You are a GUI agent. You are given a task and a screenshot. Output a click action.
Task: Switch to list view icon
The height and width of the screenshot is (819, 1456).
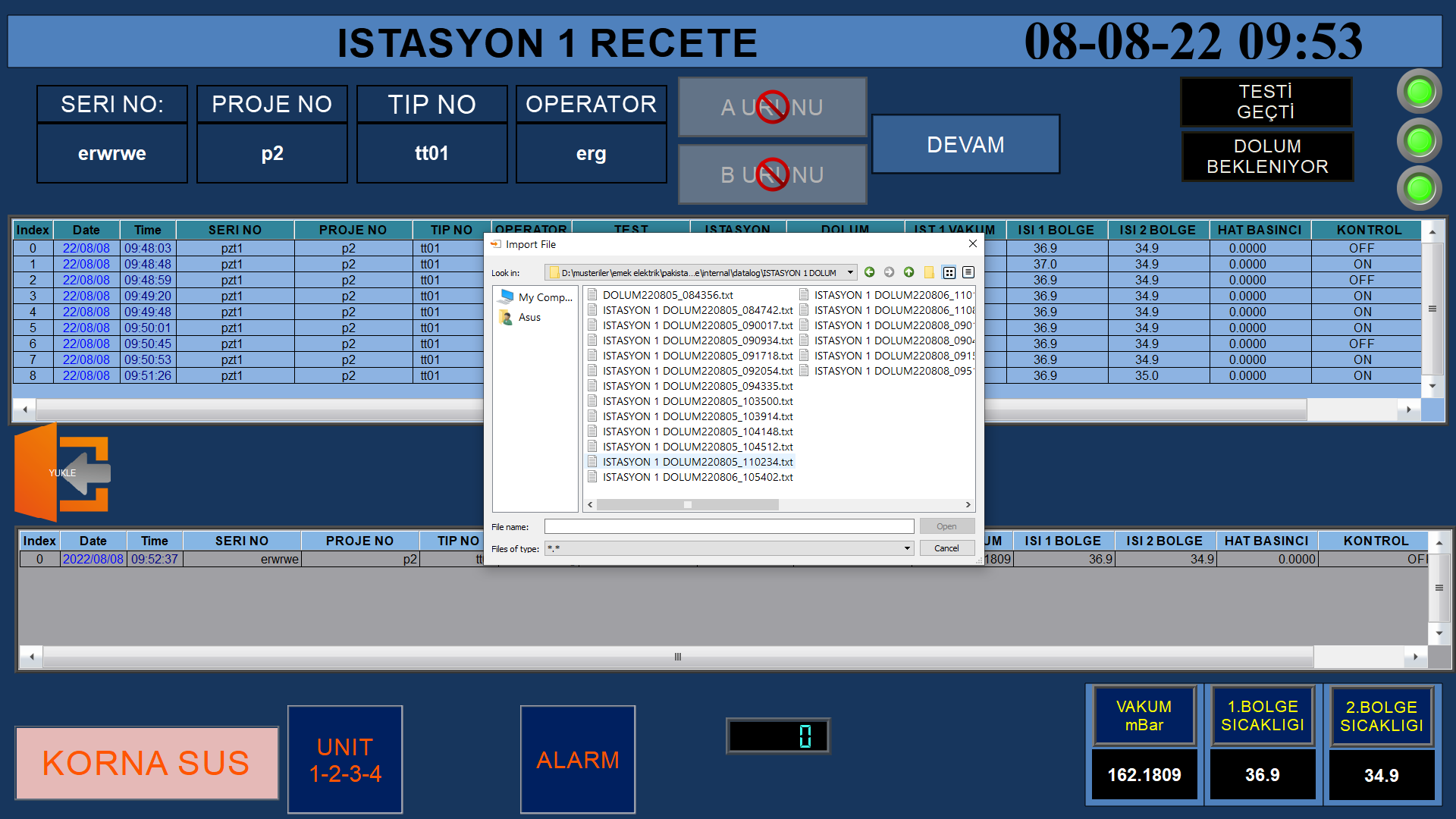click(949, 272)
